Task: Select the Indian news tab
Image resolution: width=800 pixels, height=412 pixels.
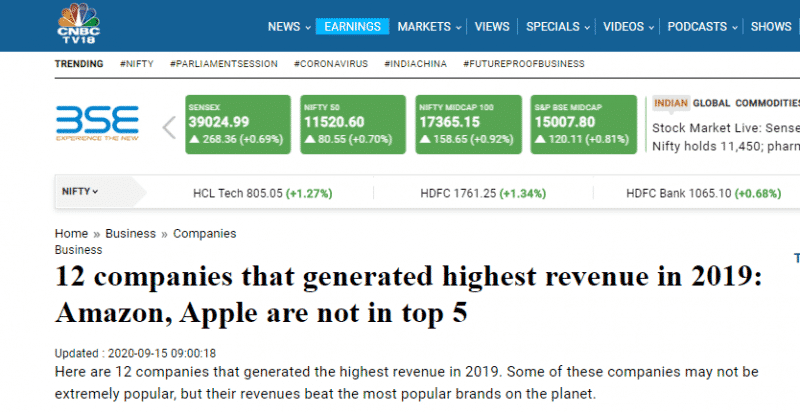Action: [671, 103]
